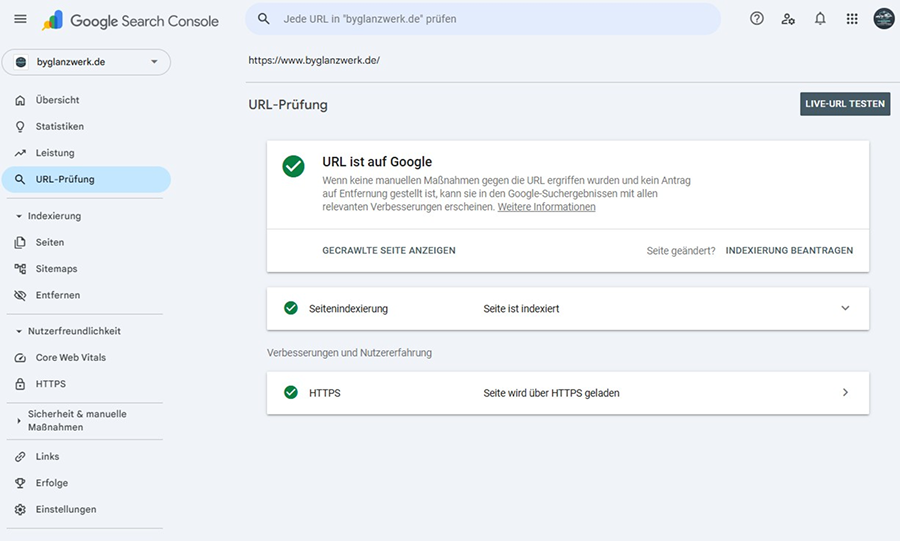900x541 pixels.
Task: Open the Google apps grid
Action: 852,19
